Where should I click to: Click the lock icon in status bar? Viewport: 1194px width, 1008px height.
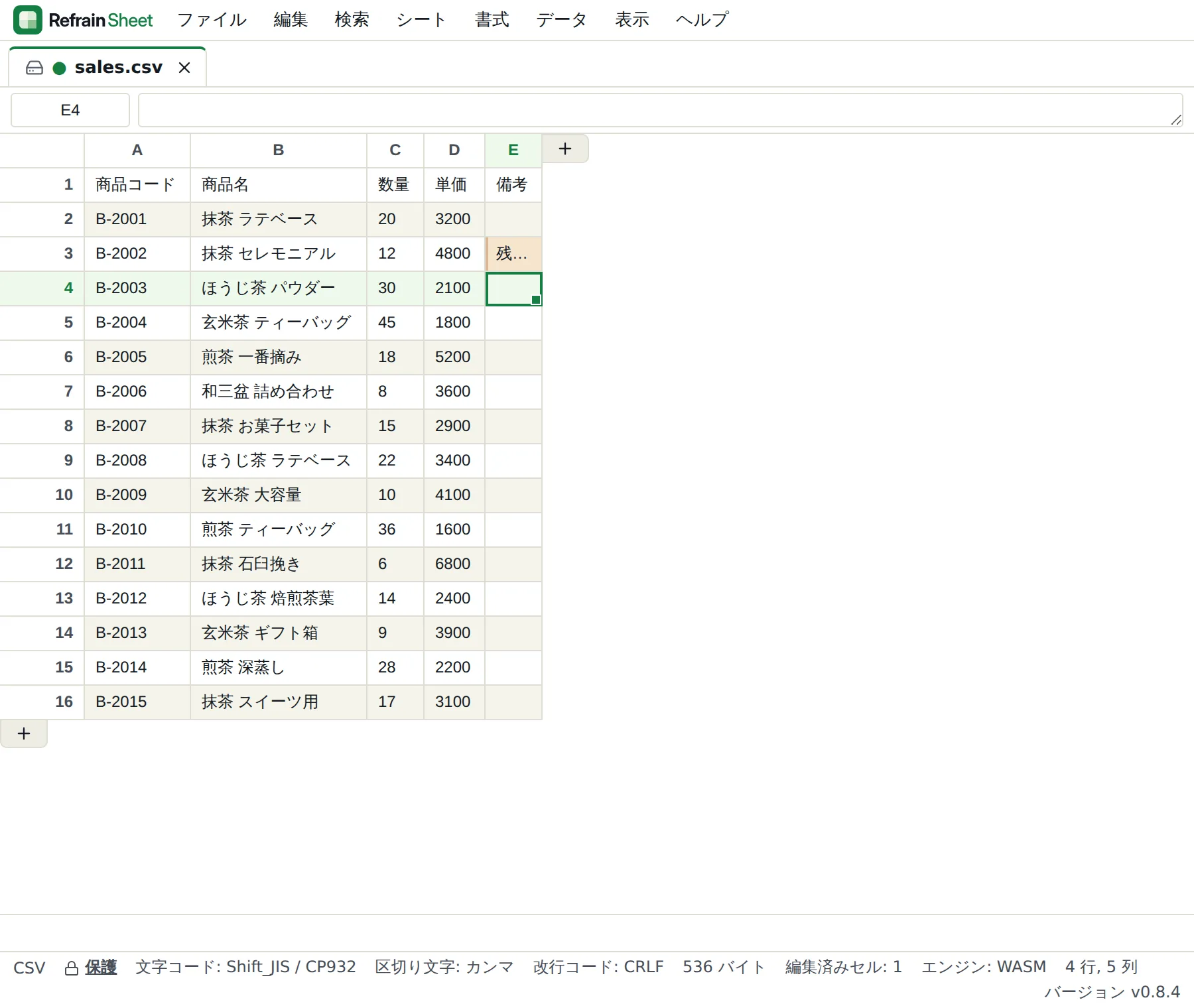(72, 968)
